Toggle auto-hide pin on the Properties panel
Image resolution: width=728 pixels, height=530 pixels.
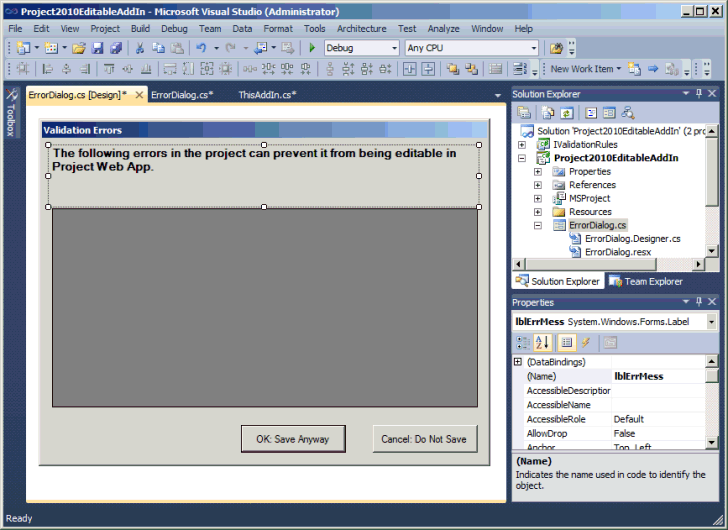click(x=699, y=302)
